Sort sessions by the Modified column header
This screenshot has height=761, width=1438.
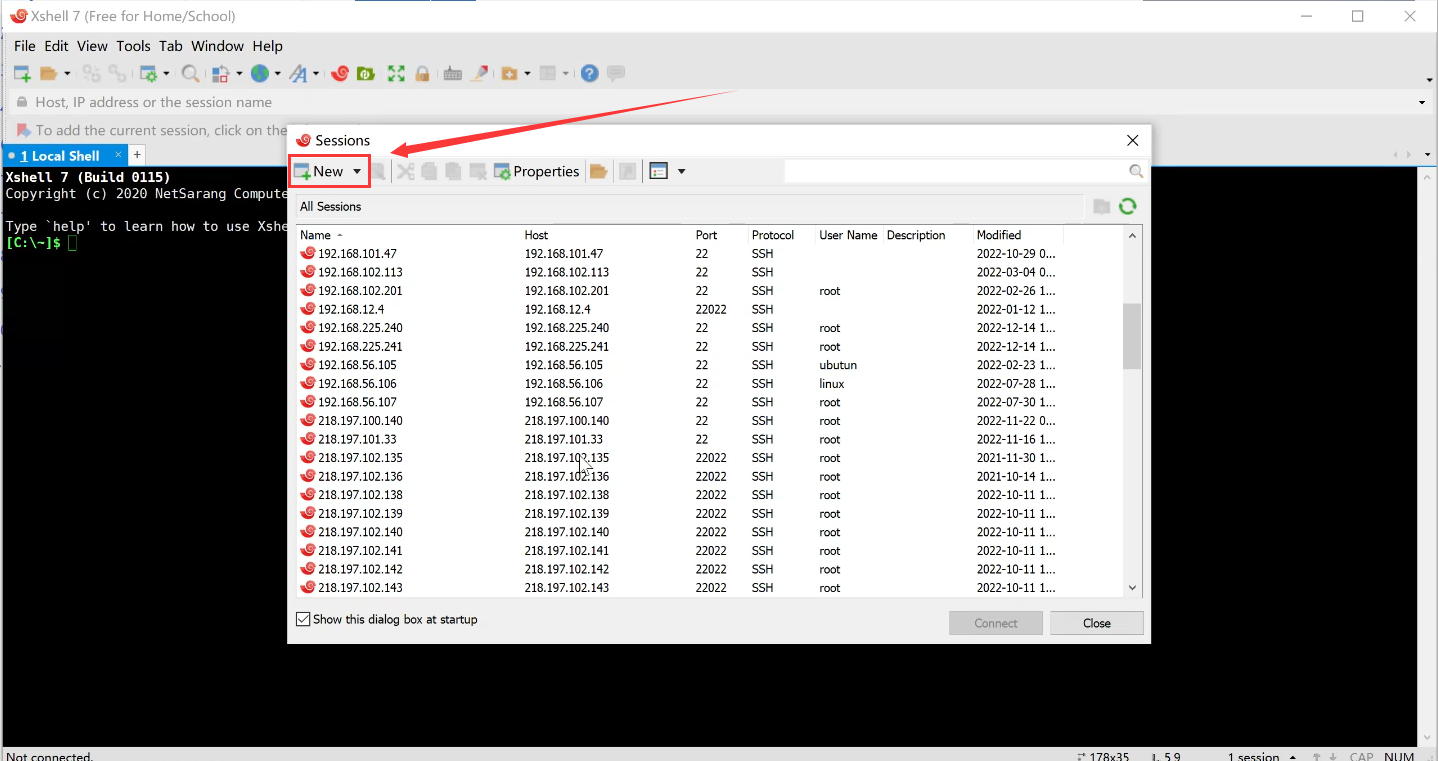(1018, 235)
